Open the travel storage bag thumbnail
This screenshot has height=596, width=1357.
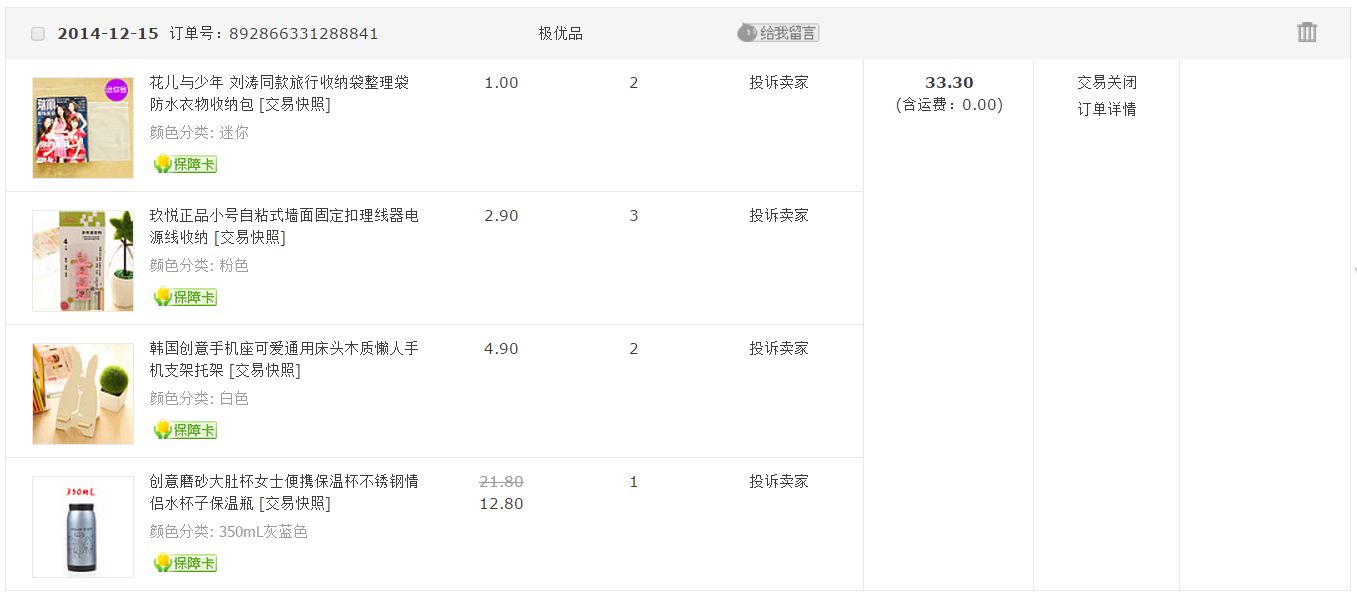point(83,128)
